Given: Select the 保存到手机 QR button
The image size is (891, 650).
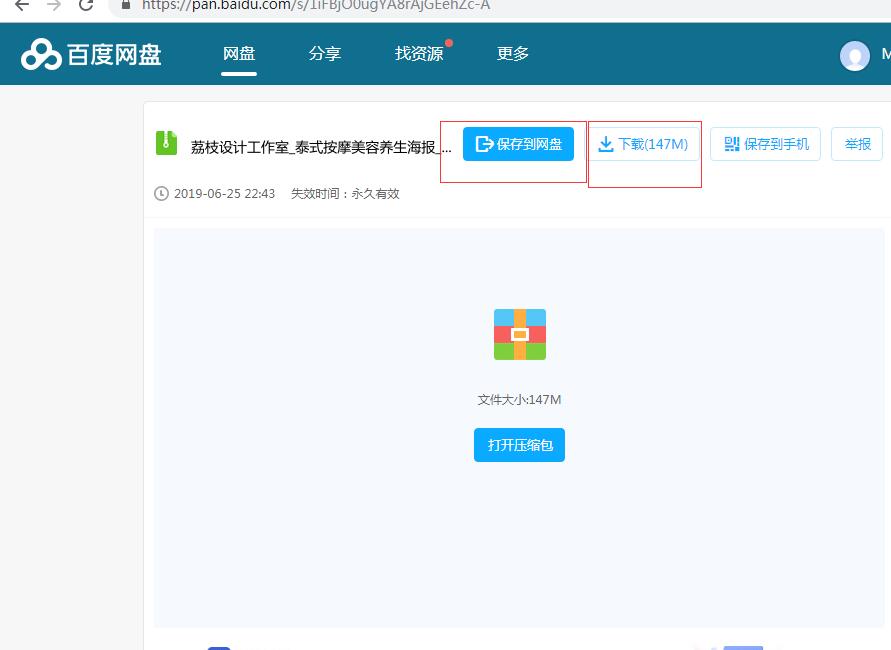Looking at the screenshot, I should click(765, 144).
